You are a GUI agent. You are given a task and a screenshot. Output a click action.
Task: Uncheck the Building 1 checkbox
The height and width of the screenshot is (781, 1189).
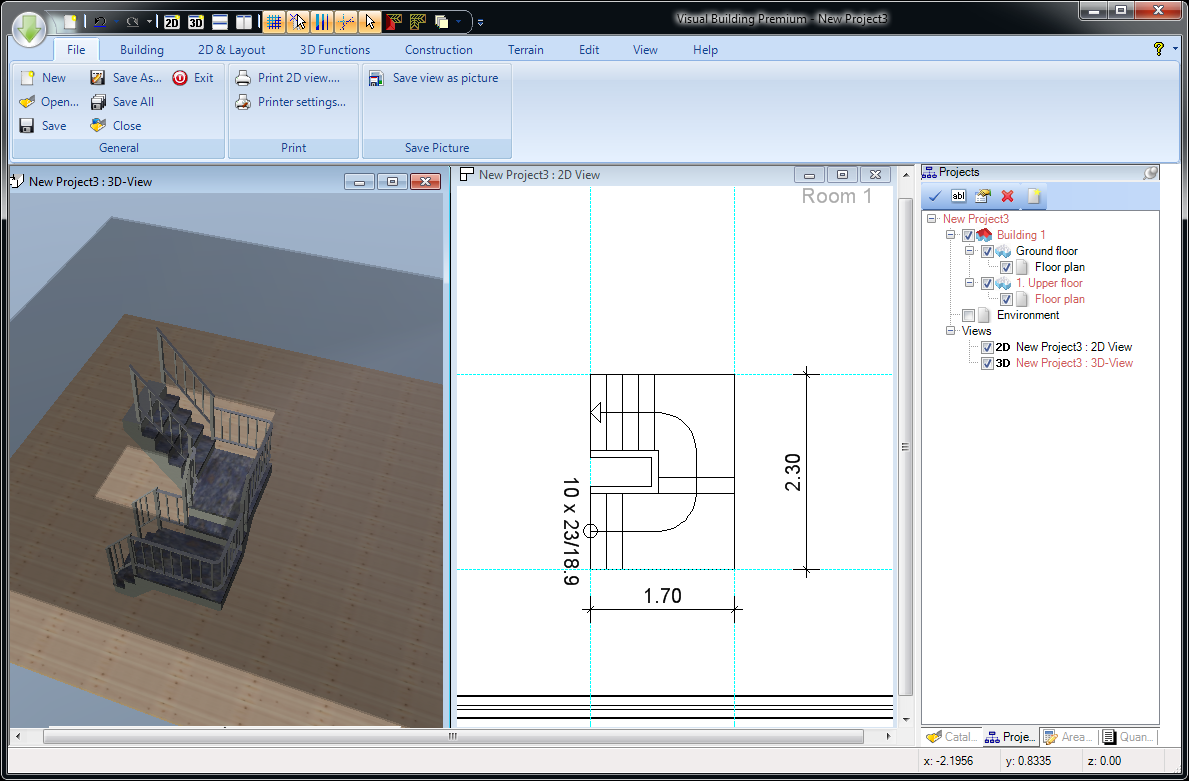[x=968, y=235]
